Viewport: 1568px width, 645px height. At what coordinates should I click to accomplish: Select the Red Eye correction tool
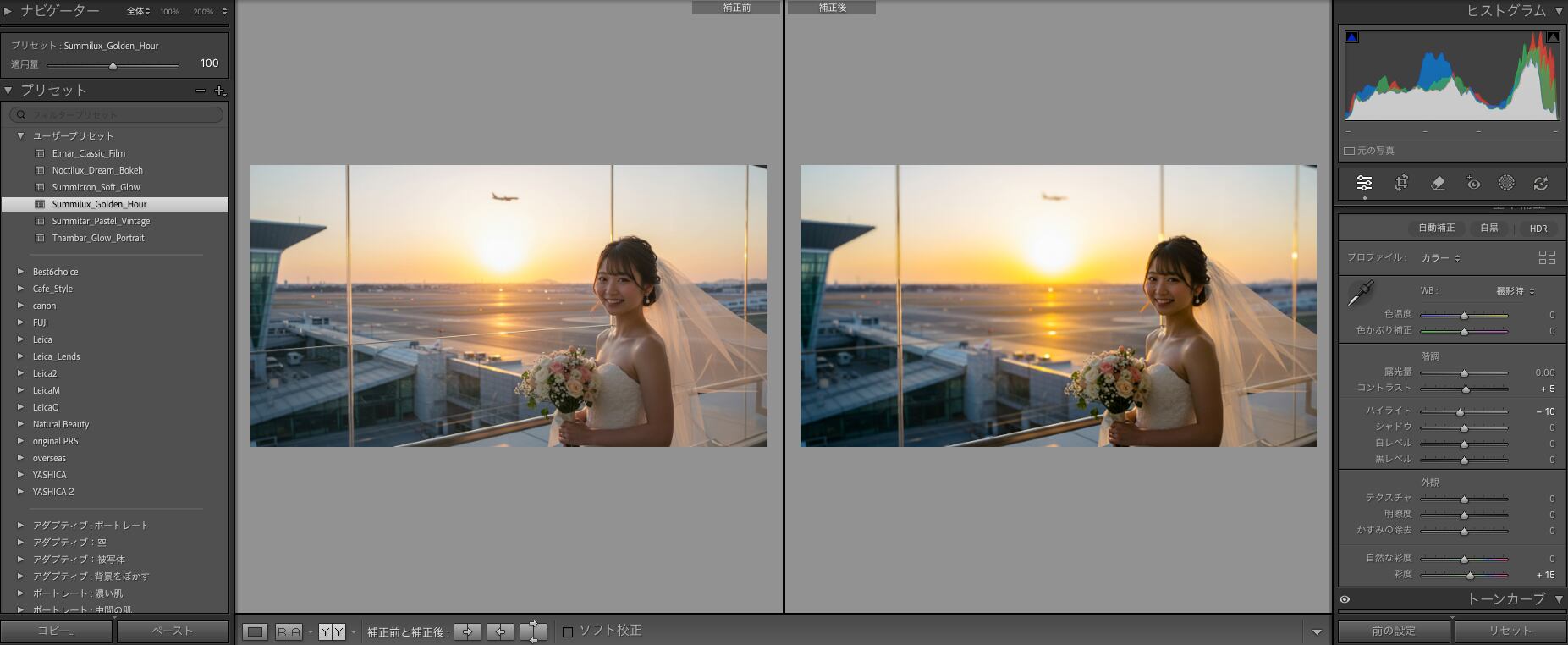[1472, 183]
